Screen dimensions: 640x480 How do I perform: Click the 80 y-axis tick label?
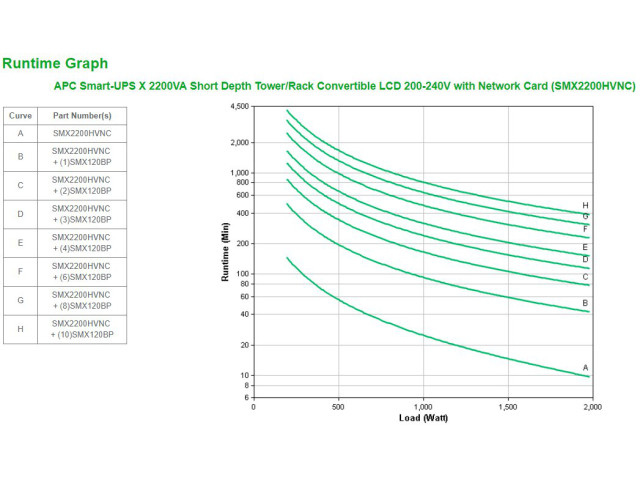pyautogui.click(x=245, y=284)
